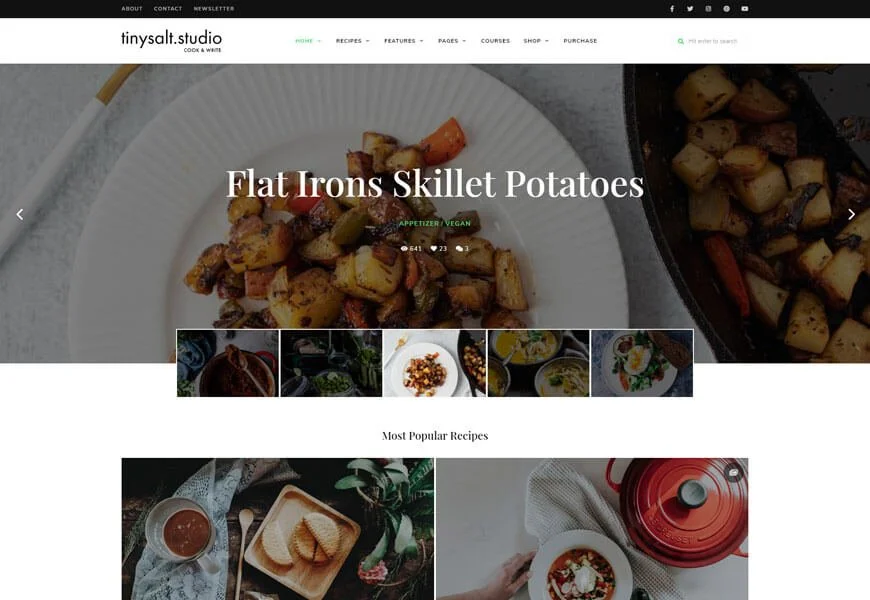Viewport: 870px width, 600px height.
Task: Select the egg salad slide thumbnail
Action: coord(642,363)
